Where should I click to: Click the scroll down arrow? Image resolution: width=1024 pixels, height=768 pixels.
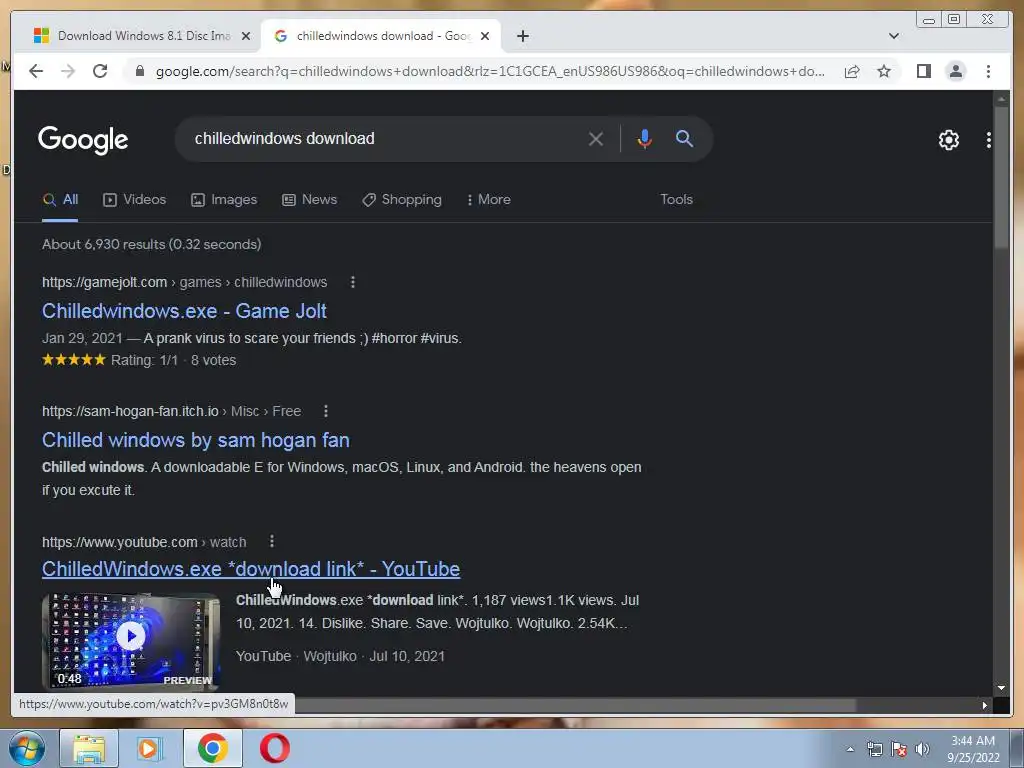(1001, 688)
